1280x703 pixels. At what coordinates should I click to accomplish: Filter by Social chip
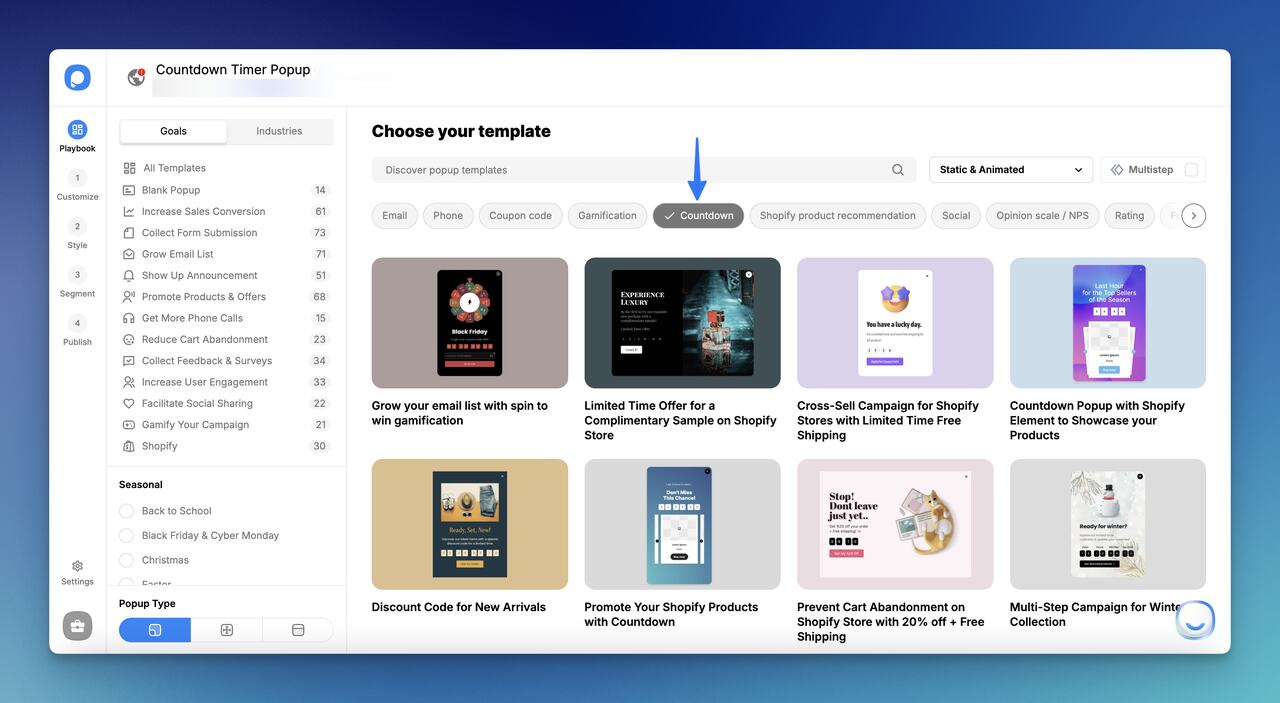tap(956, 215)
